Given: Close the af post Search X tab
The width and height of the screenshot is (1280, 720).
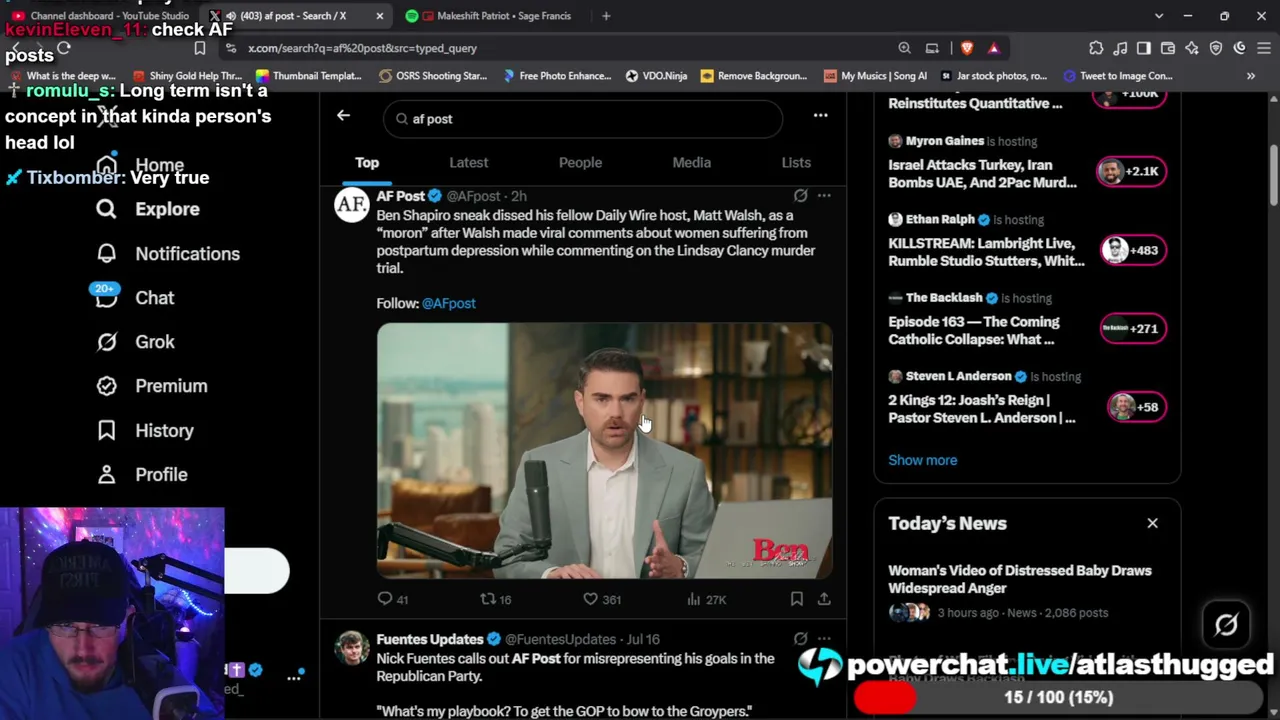Looking at the screenshot, I should (x=379, y=16).
